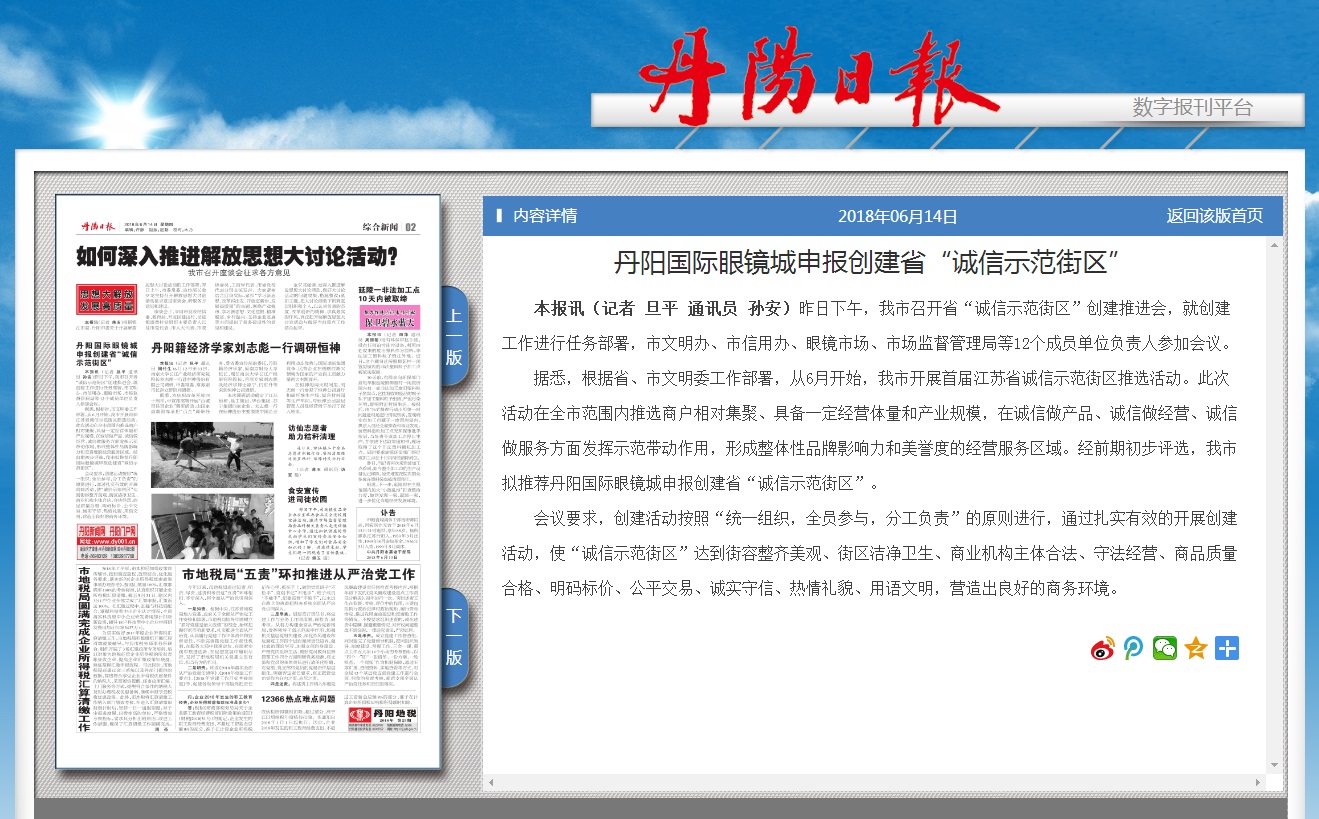
Task: Click 数字报刊平台 banner text
Action: [x=1192, y=108]
